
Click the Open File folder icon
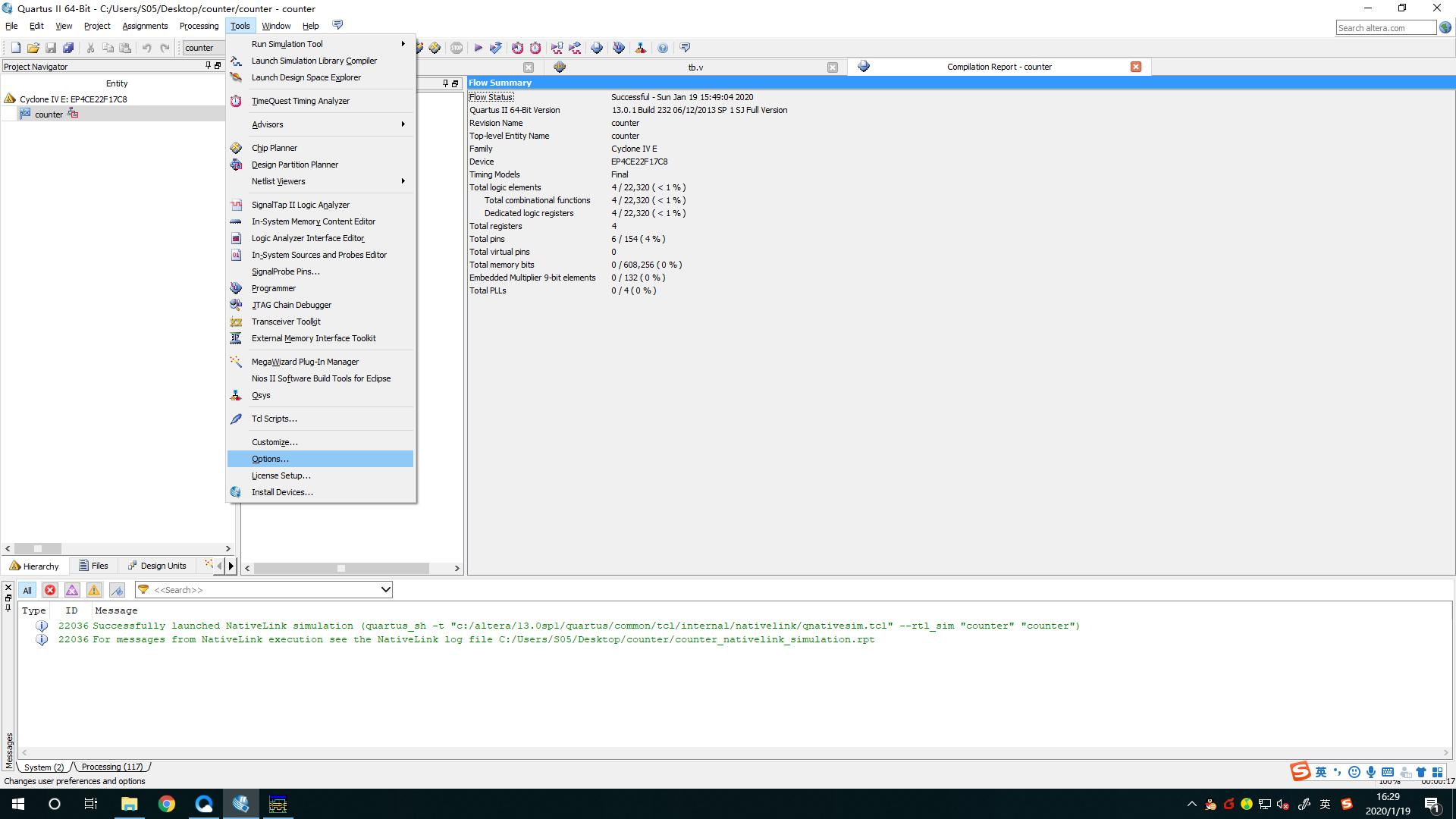point(33,48)
